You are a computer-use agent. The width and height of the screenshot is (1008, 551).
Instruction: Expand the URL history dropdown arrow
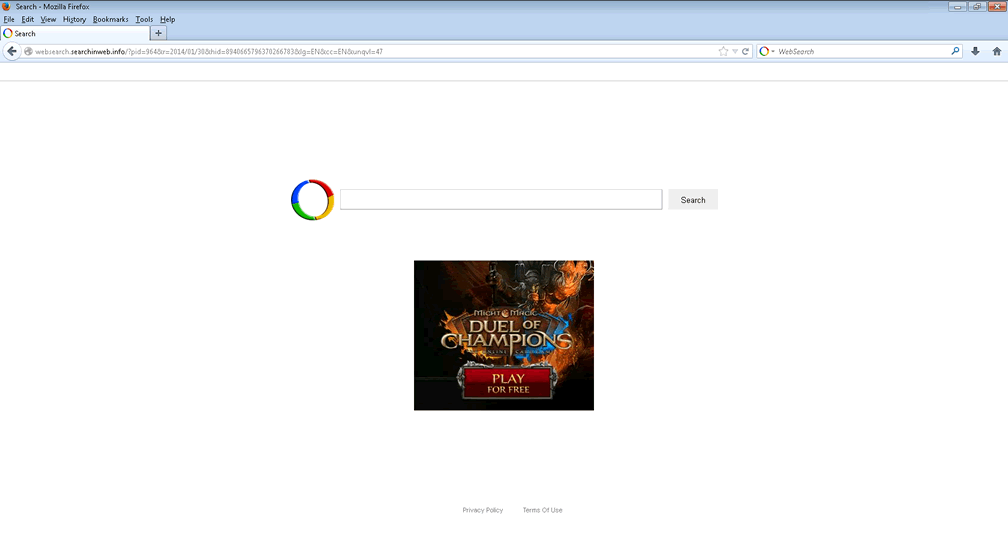pyautogui.click(x=734, y=51)
